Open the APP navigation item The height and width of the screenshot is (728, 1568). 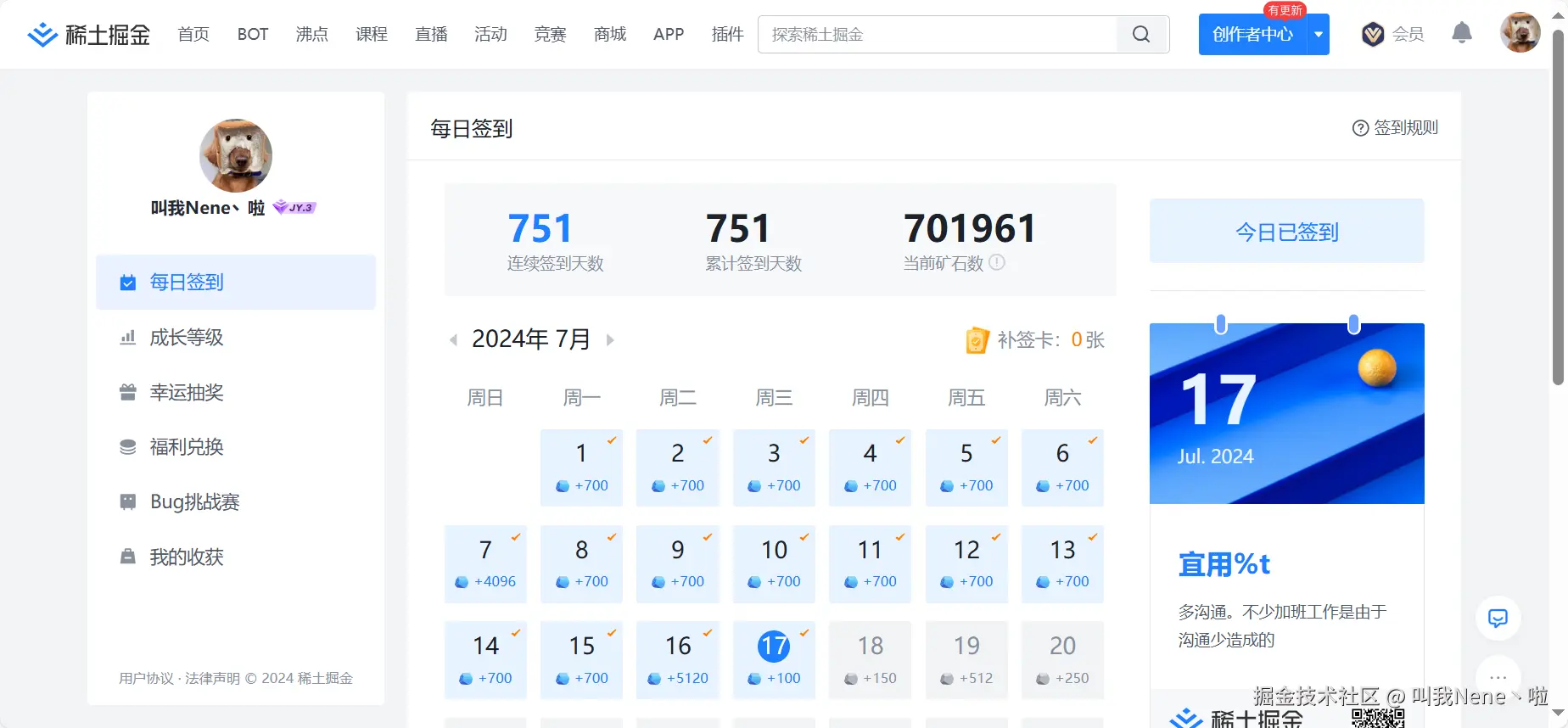click(669, 35)
